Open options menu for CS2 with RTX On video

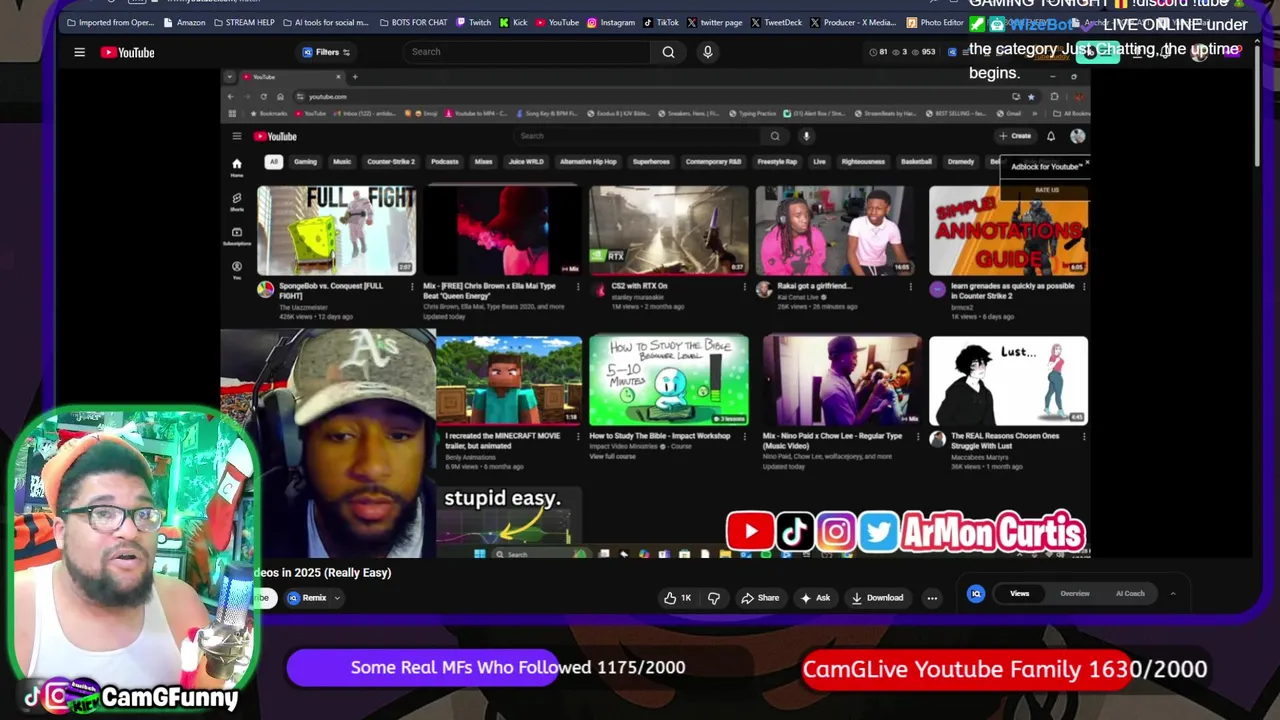[744, 287]
